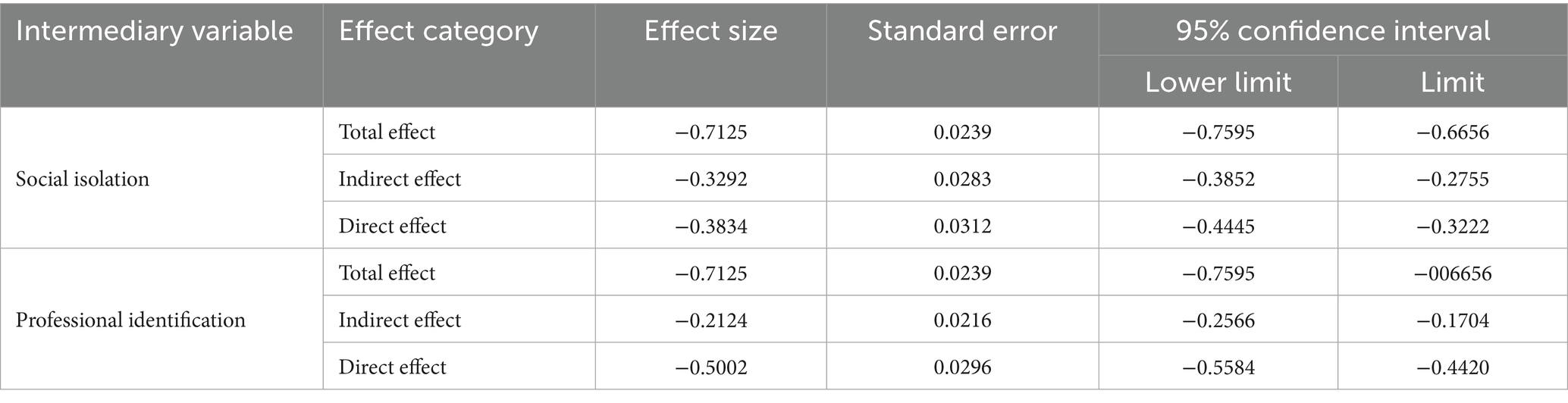Viewport: 1568px width, 403px height.
Task: Select the lower limit value −0.5584
Action: 1218,367
